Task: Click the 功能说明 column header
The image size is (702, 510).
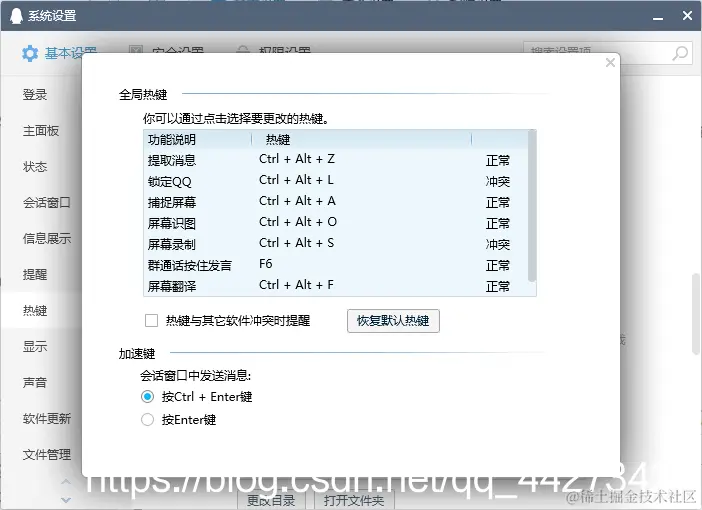Action: [x=197, y=140]
